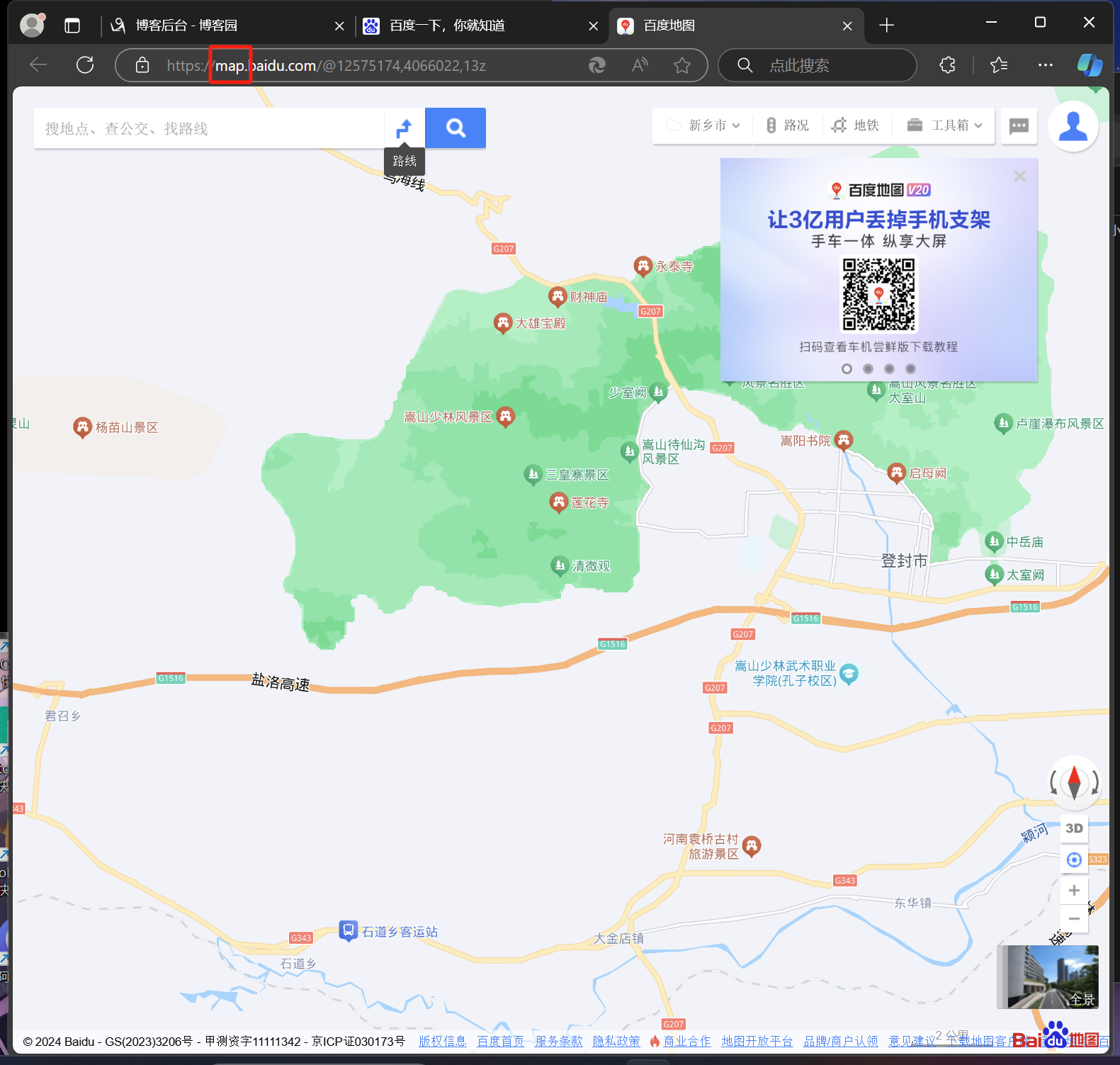Select the first carousel dot in ad

coord(847,368)
